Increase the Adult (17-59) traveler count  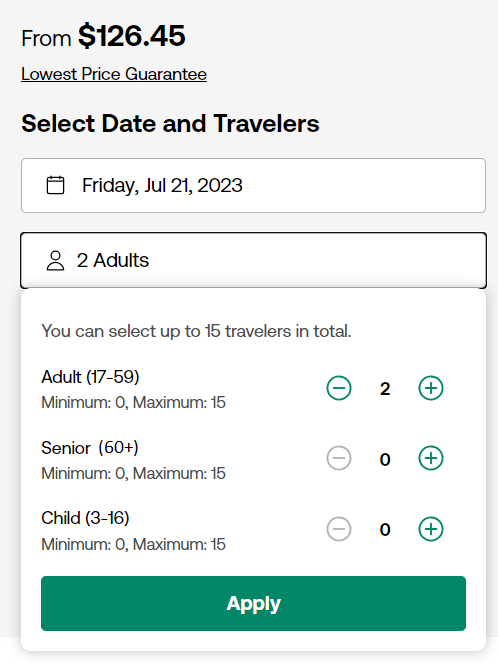coord(431,388)
